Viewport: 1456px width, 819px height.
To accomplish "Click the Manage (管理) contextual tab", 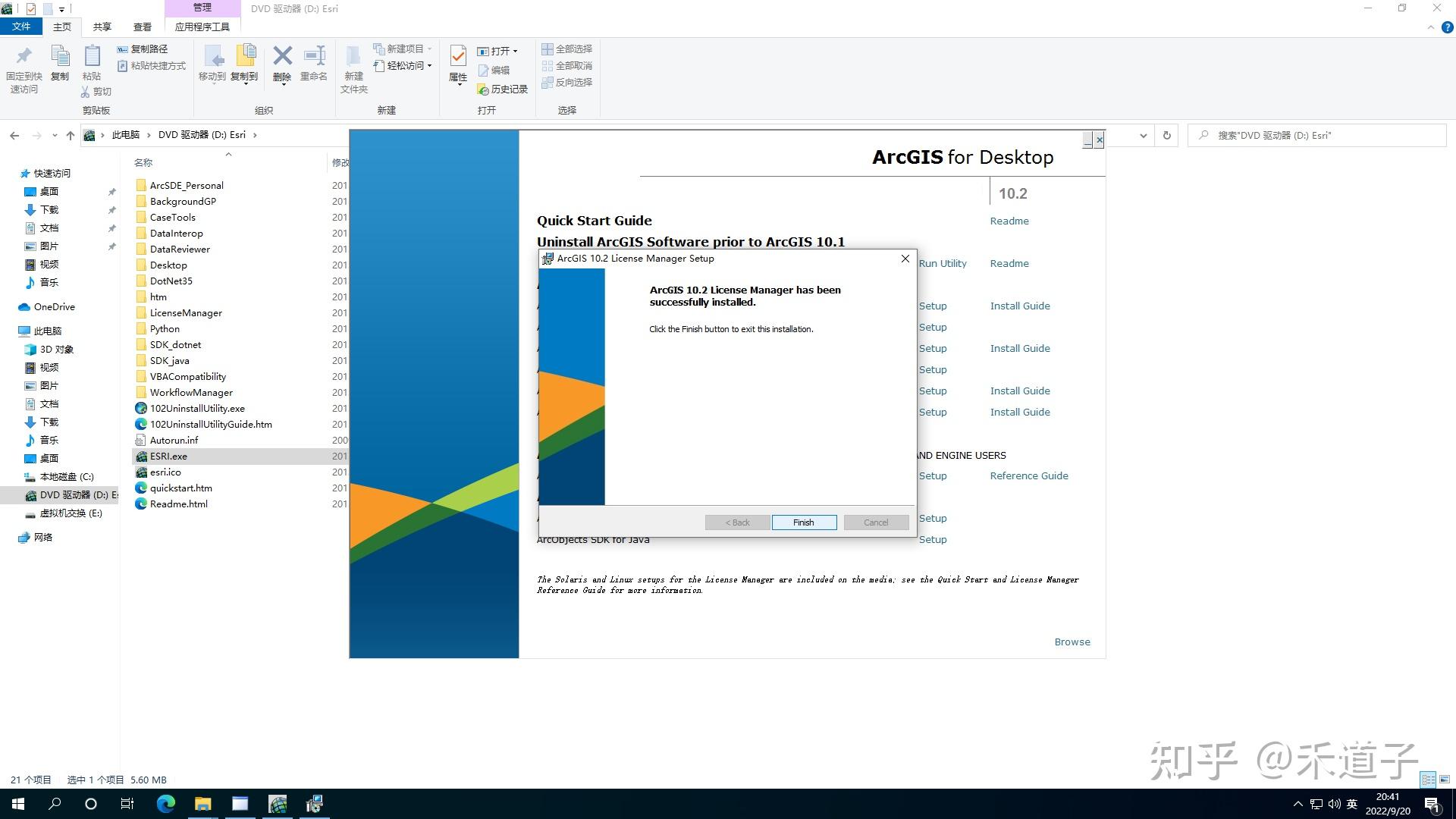I will tap(202, 8).
